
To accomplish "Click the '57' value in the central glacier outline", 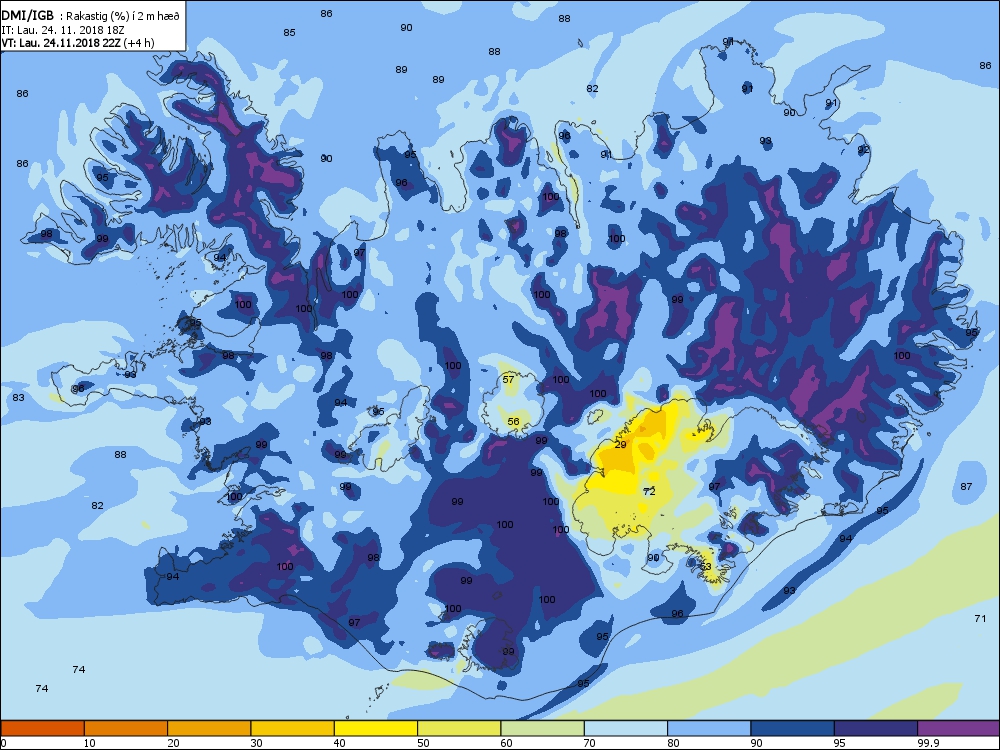I will [508, 379].
